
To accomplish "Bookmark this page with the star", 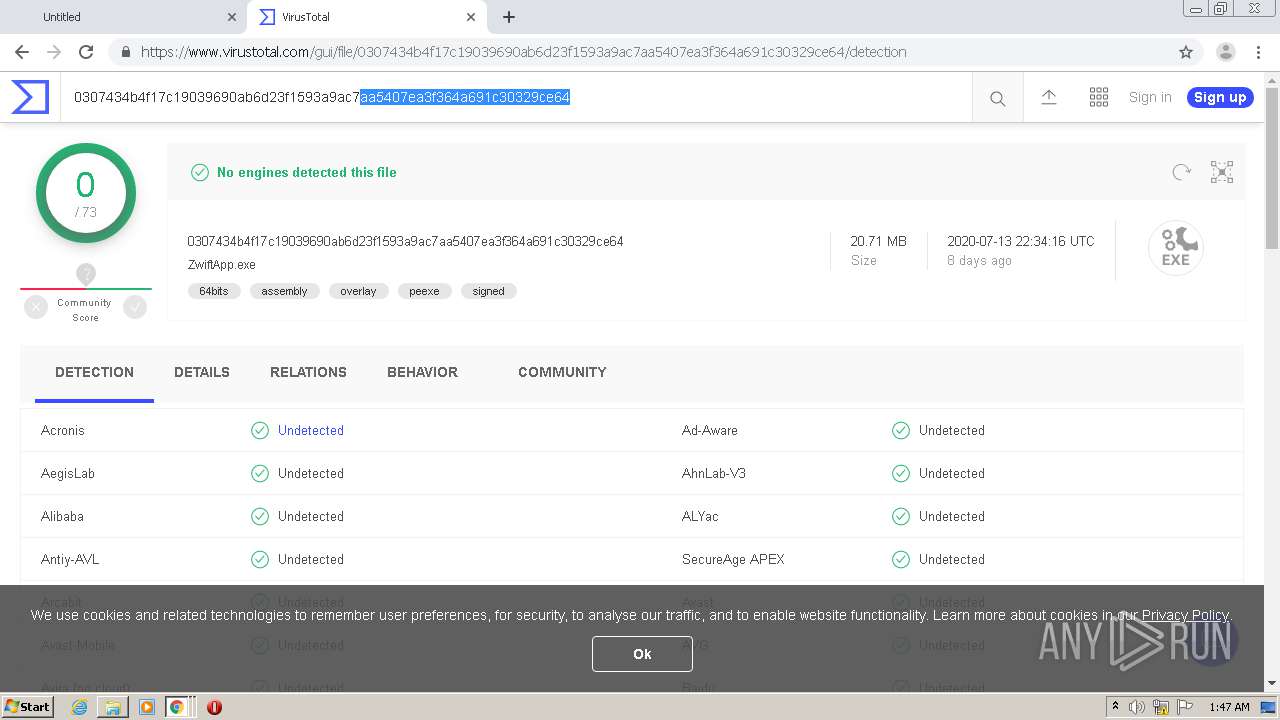I will (1186, 52).
